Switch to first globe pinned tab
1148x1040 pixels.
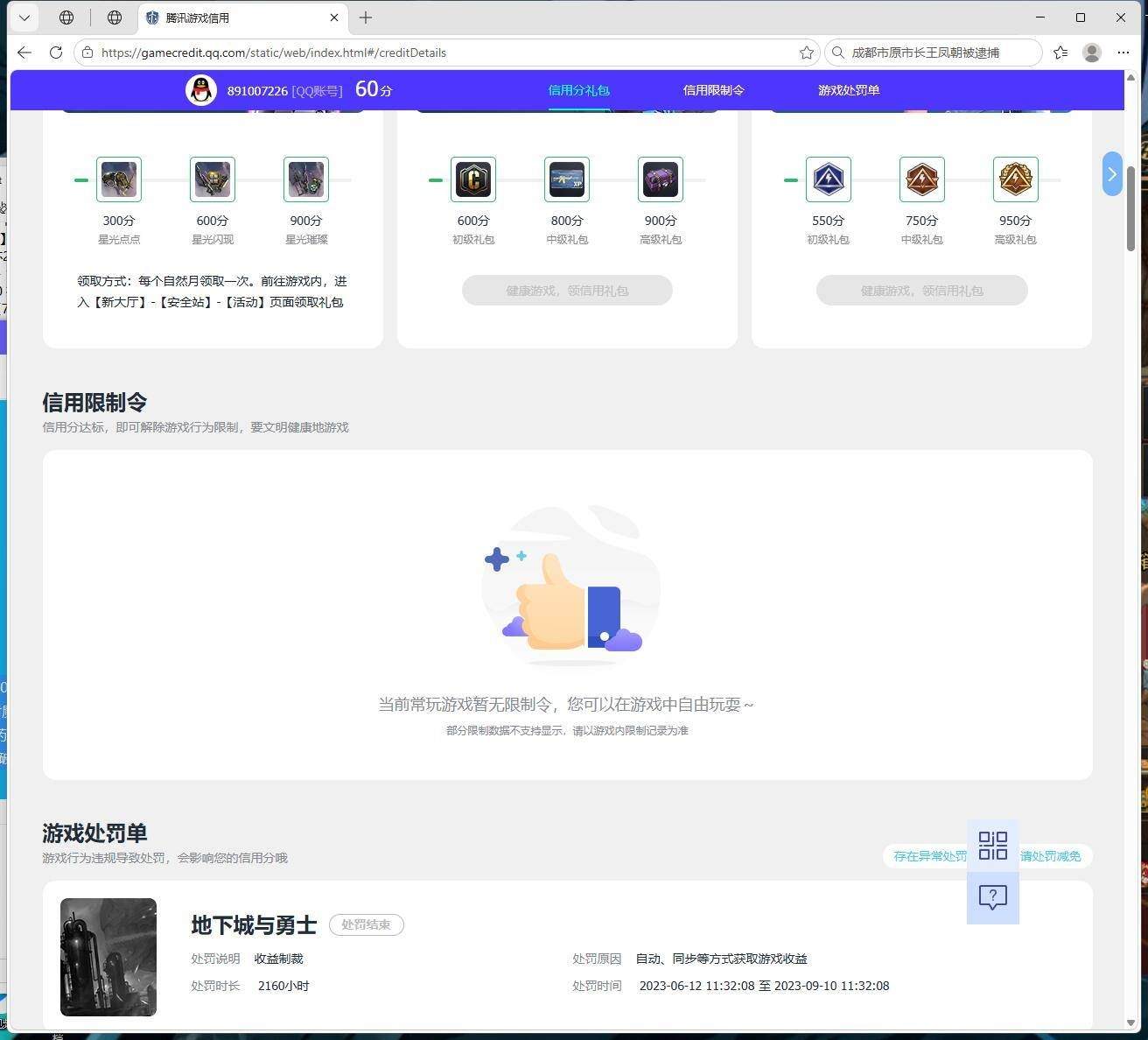click(66, 18)
